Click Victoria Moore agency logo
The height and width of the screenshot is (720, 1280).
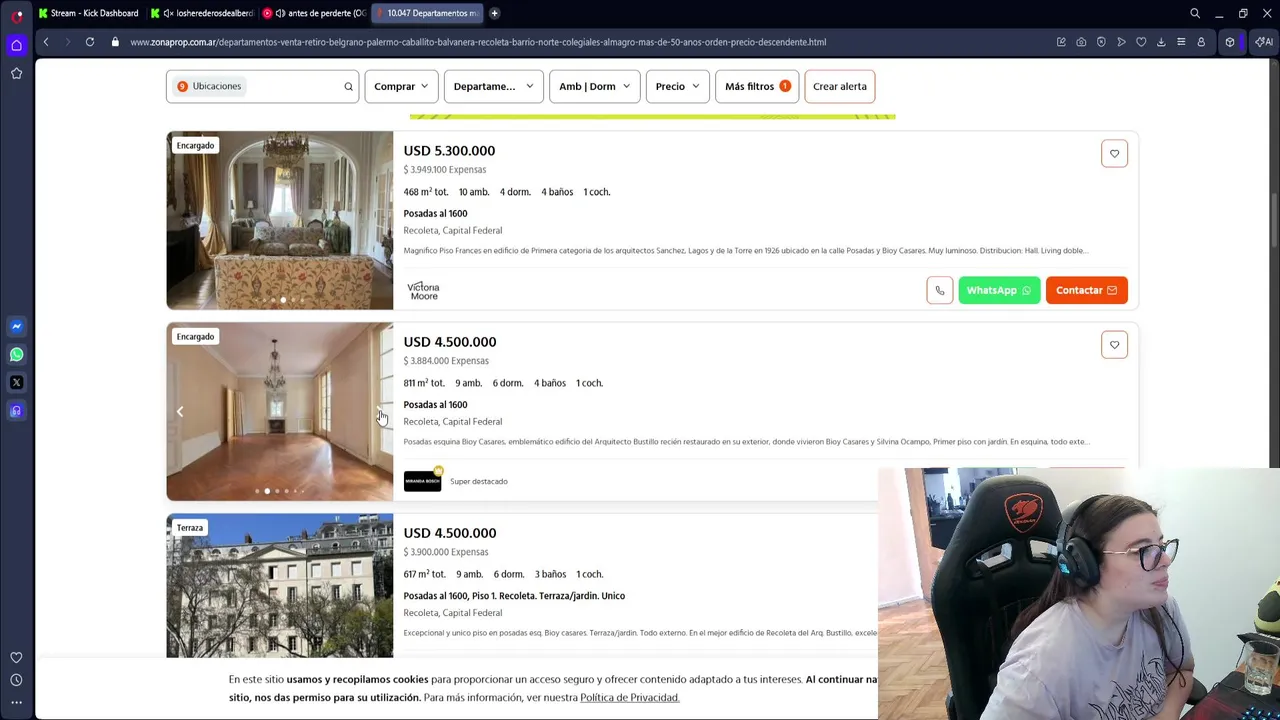point(423,290)
